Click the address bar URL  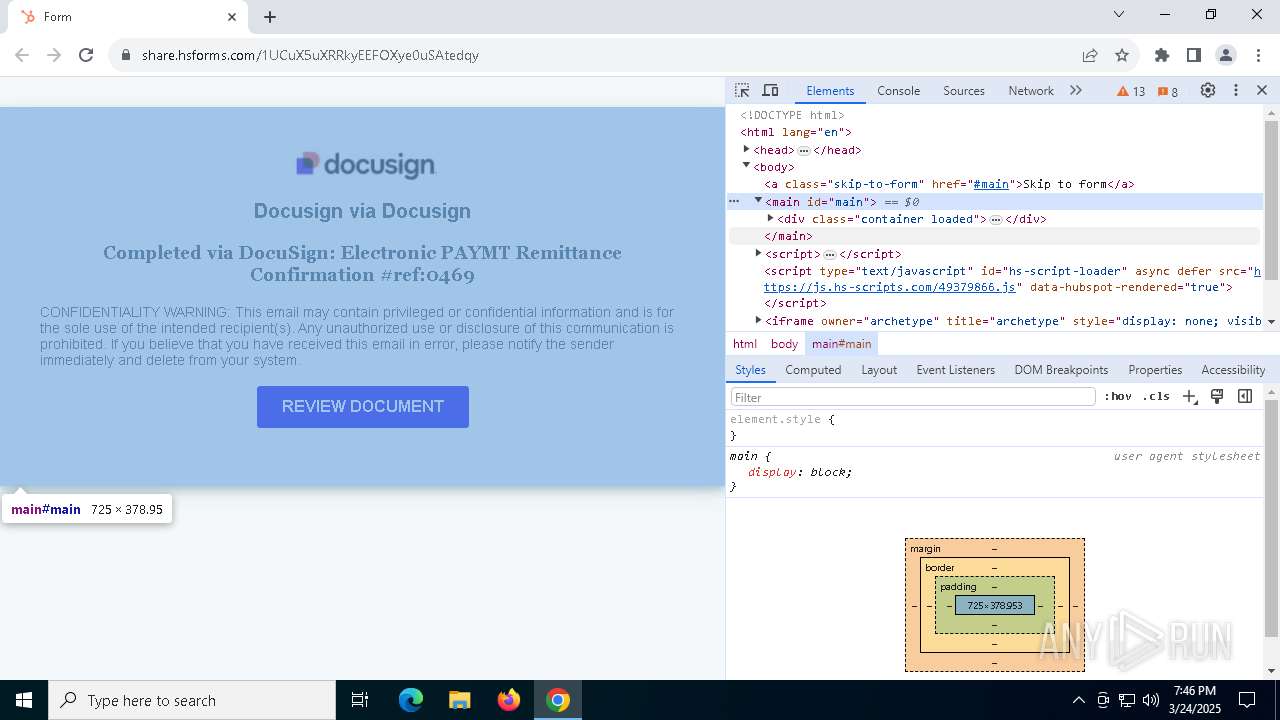[310, 55]
